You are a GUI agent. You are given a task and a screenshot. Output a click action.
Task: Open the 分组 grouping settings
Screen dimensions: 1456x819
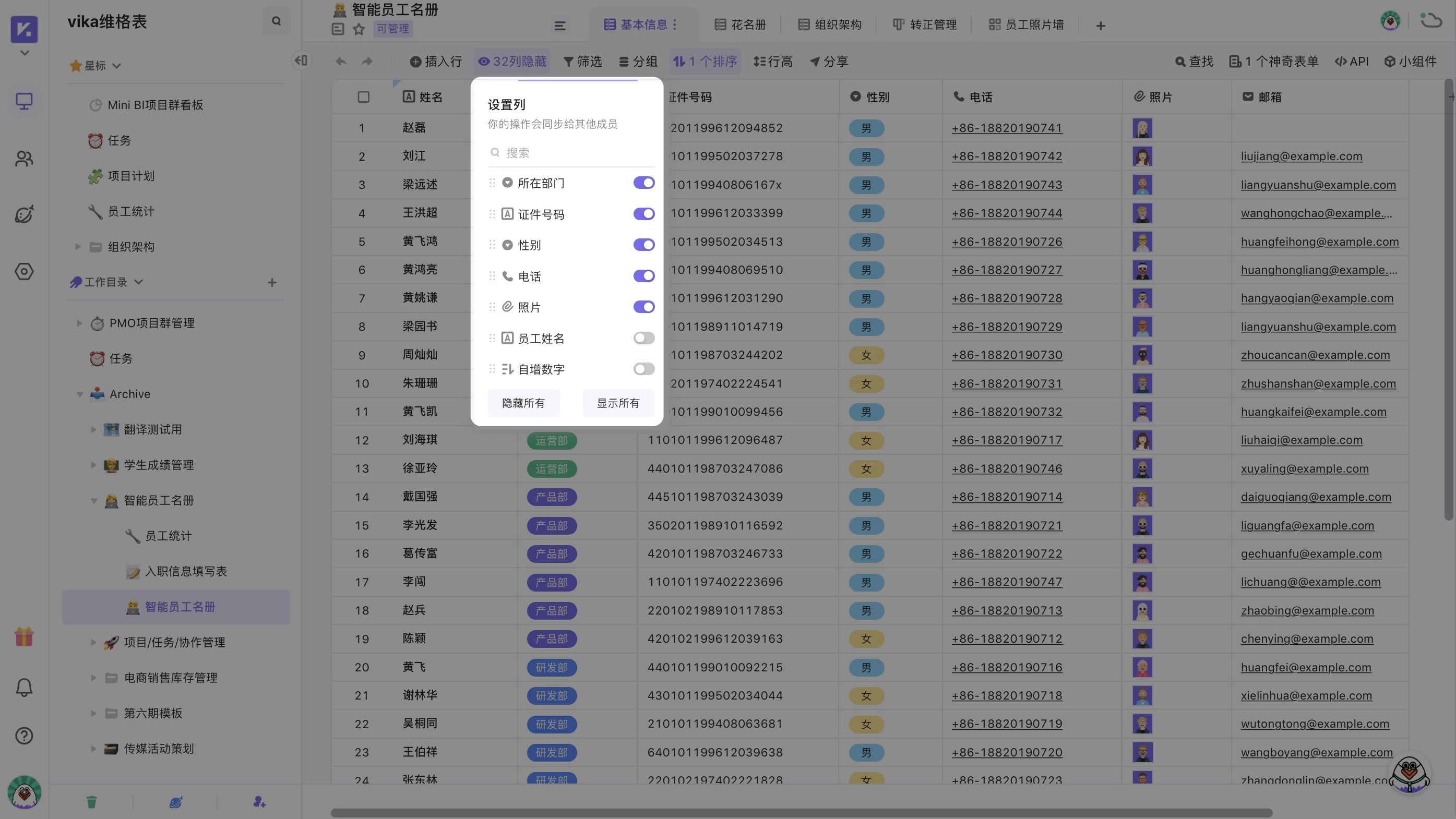tap(638, 62)
